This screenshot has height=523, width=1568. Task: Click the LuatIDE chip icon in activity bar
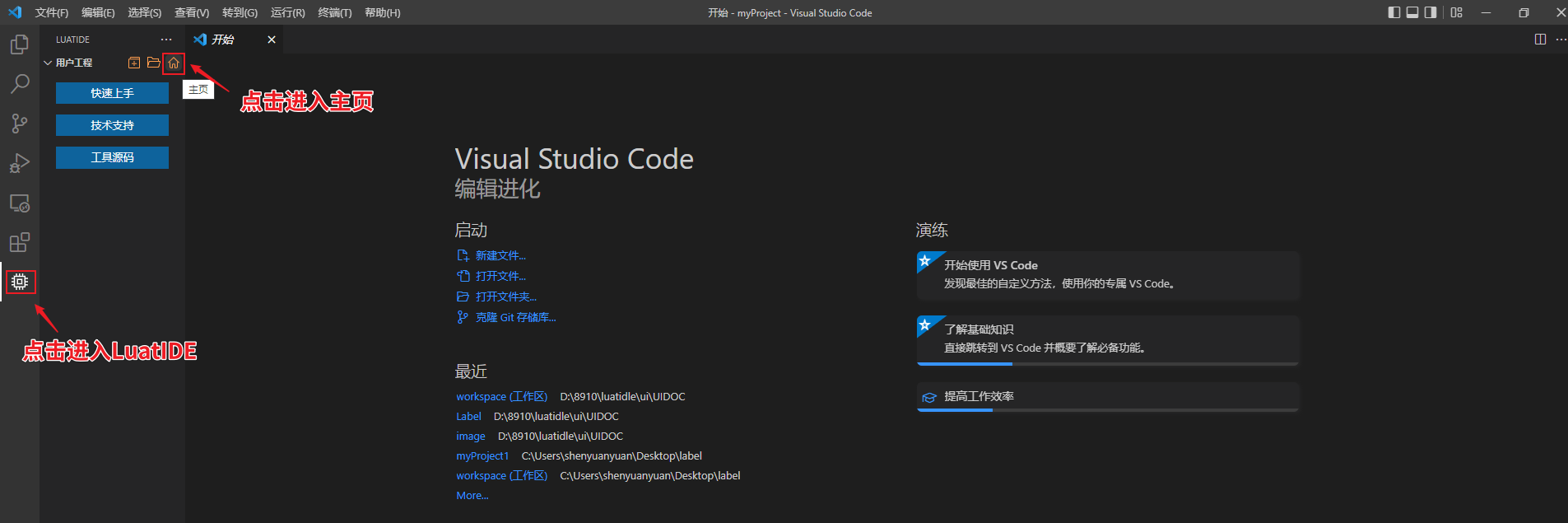(20, 282)
